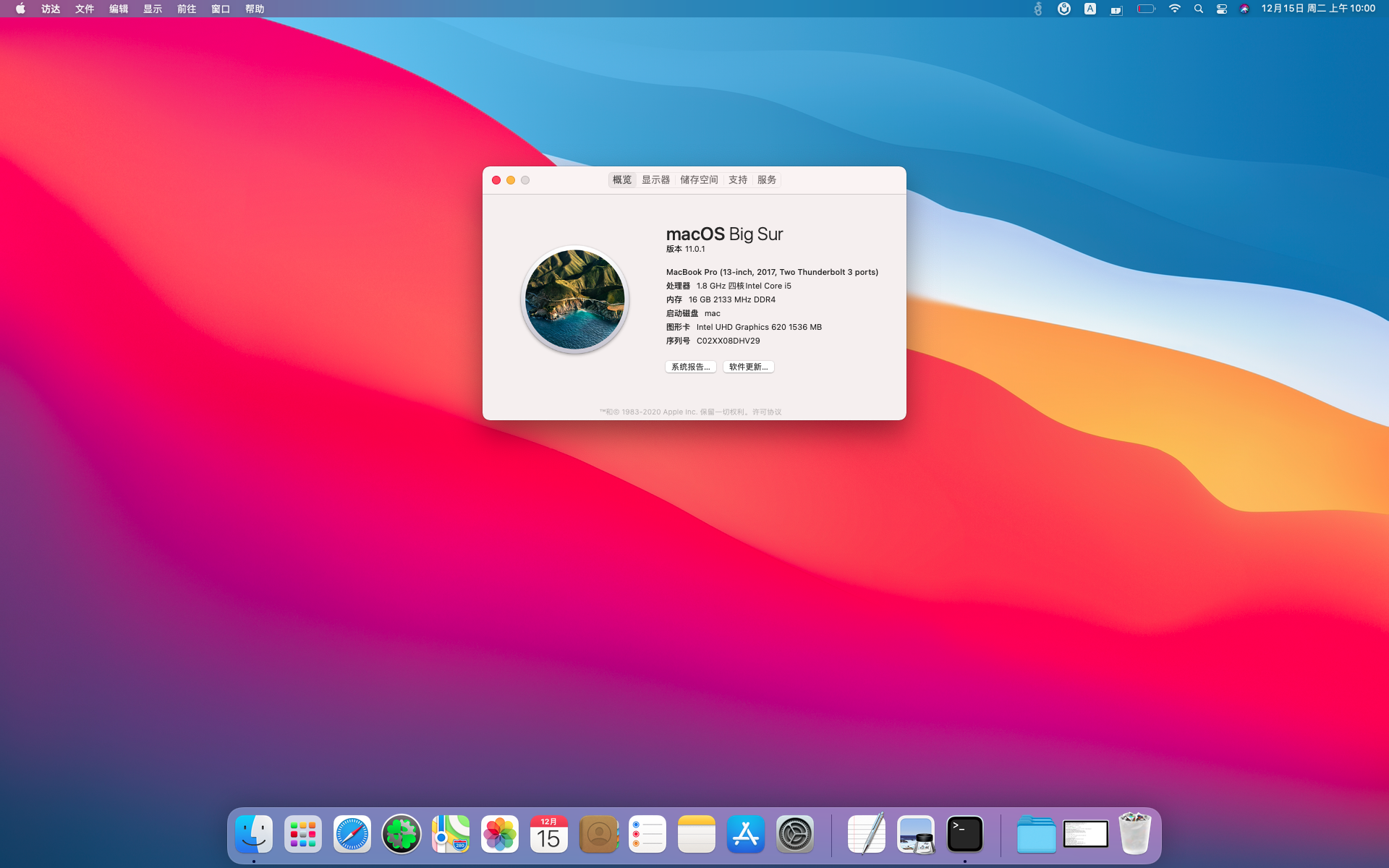Open Terminal from the Dock

(x=965, y=835)
